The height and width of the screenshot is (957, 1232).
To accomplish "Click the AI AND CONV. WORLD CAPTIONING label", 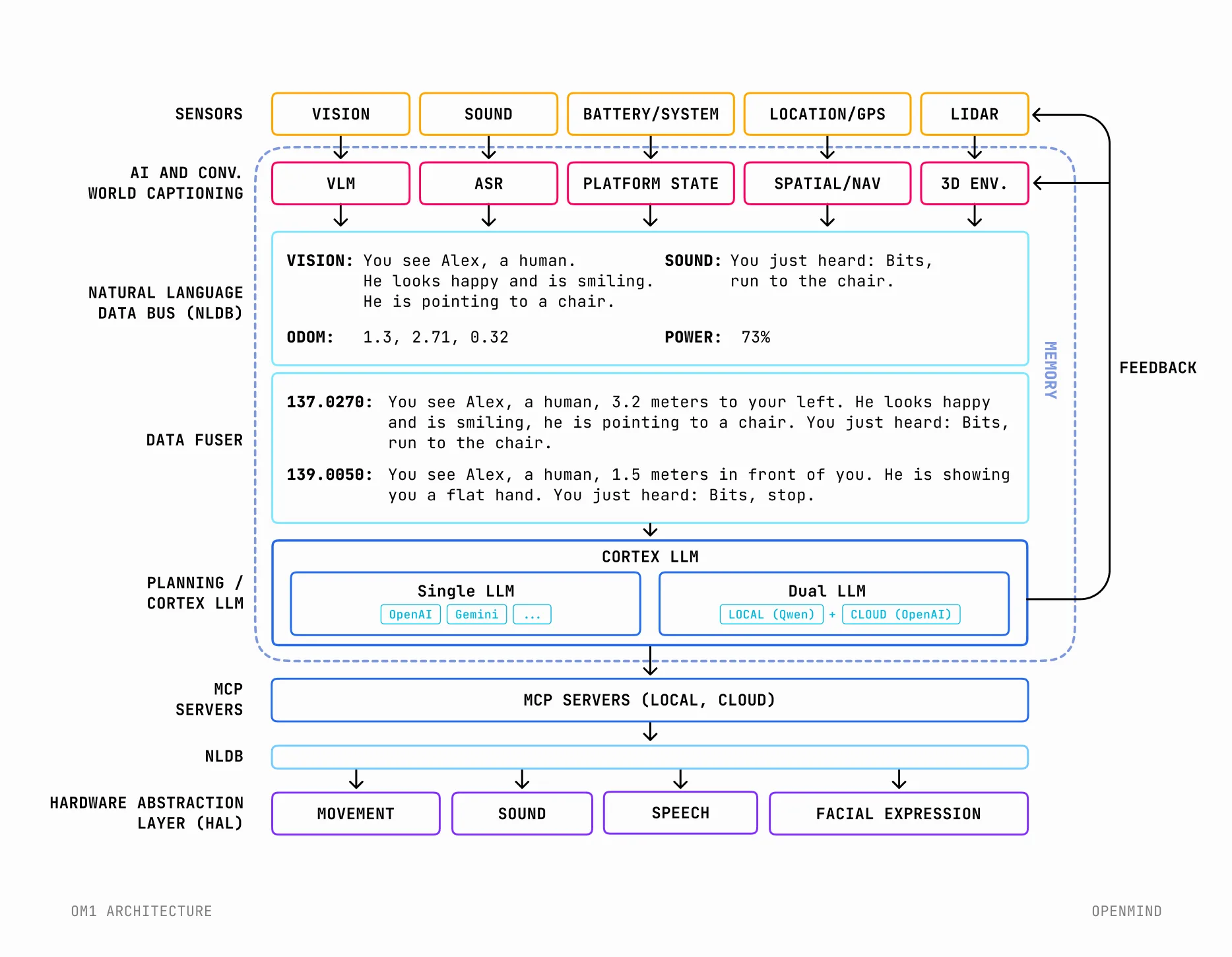I will pyautogui.click(x=166, y=183).
